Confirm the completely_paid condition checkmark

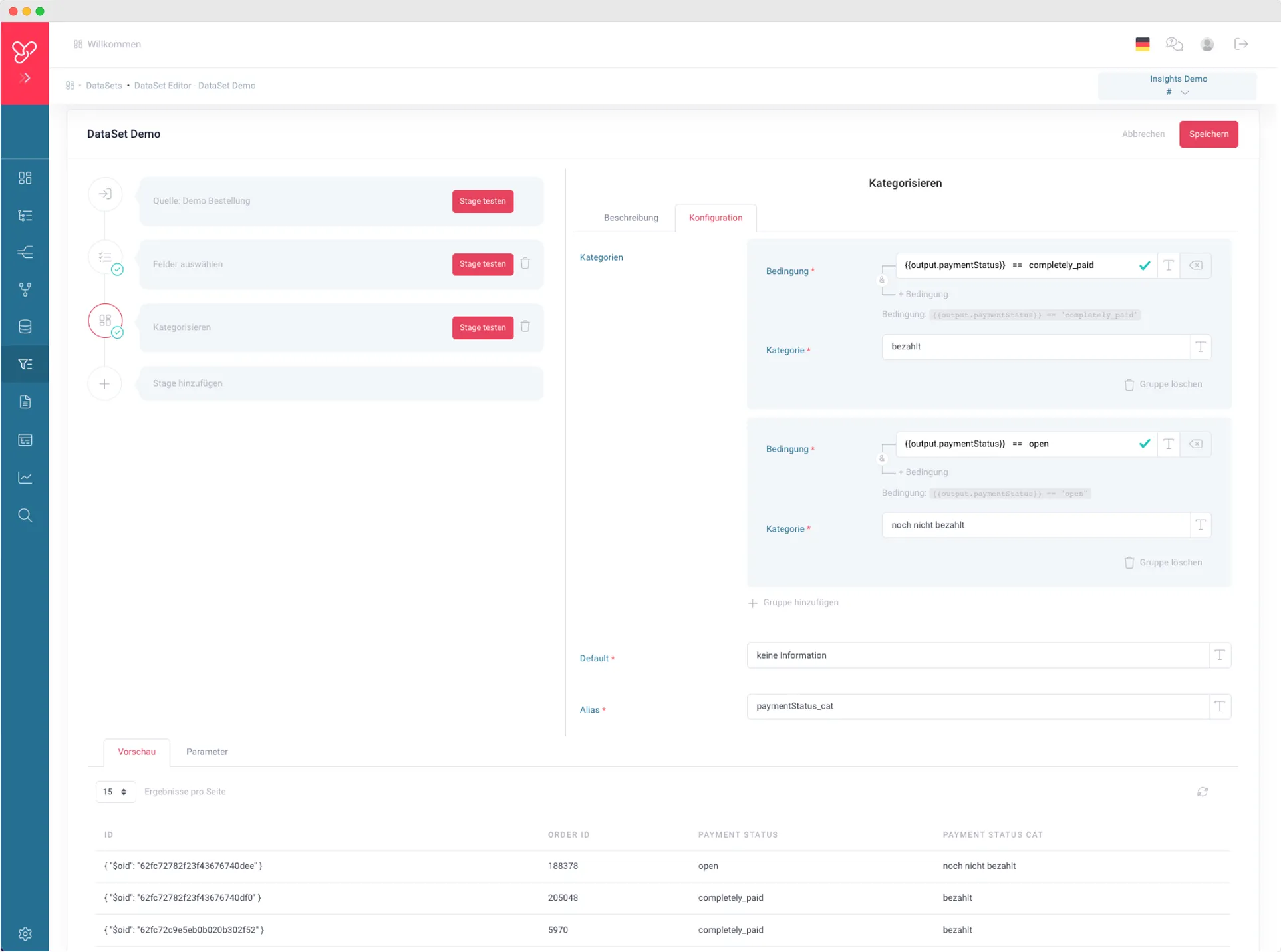click(x=1145, y=265)
